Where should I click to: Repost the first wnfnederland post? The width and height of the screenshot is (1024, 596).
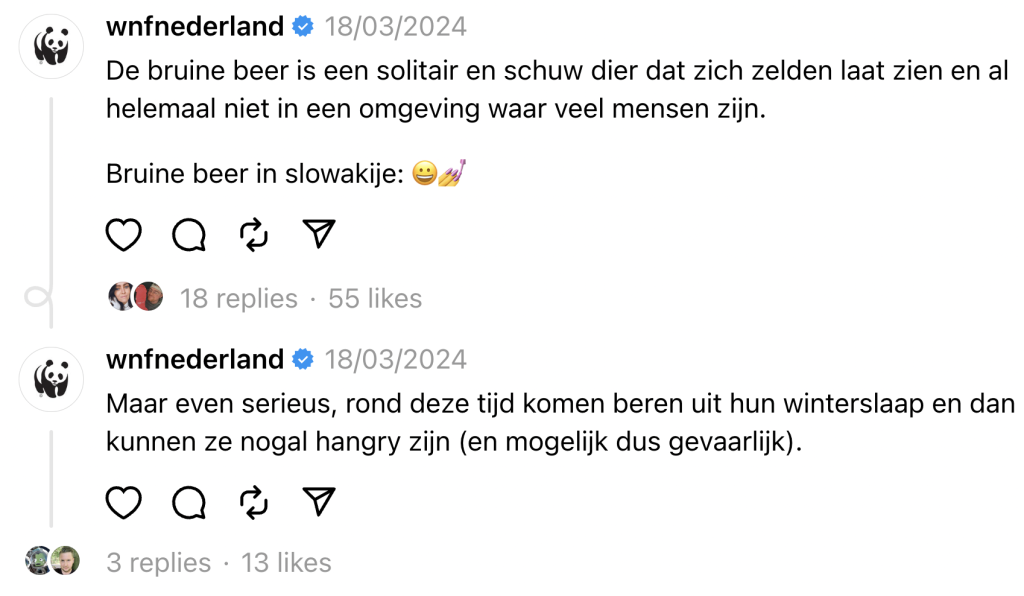tap(254, 235)
